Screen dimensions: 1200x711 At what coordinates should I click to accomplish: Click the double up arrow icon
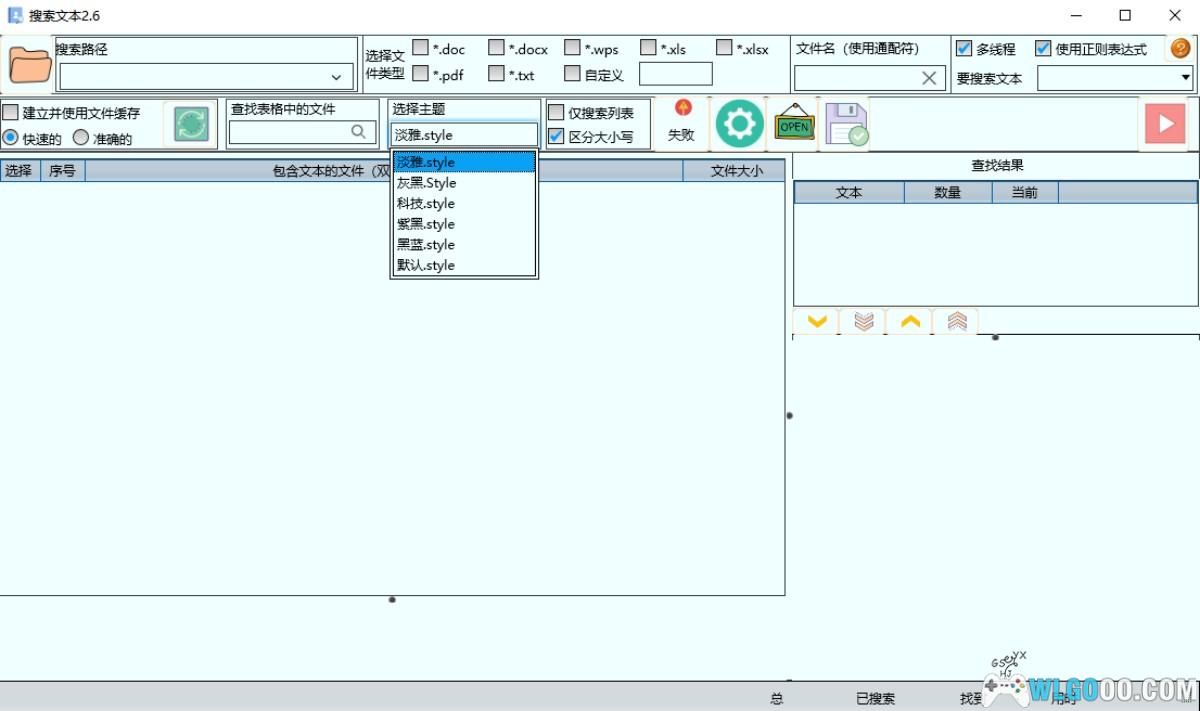pyautogui.click(x=956, y=321)
